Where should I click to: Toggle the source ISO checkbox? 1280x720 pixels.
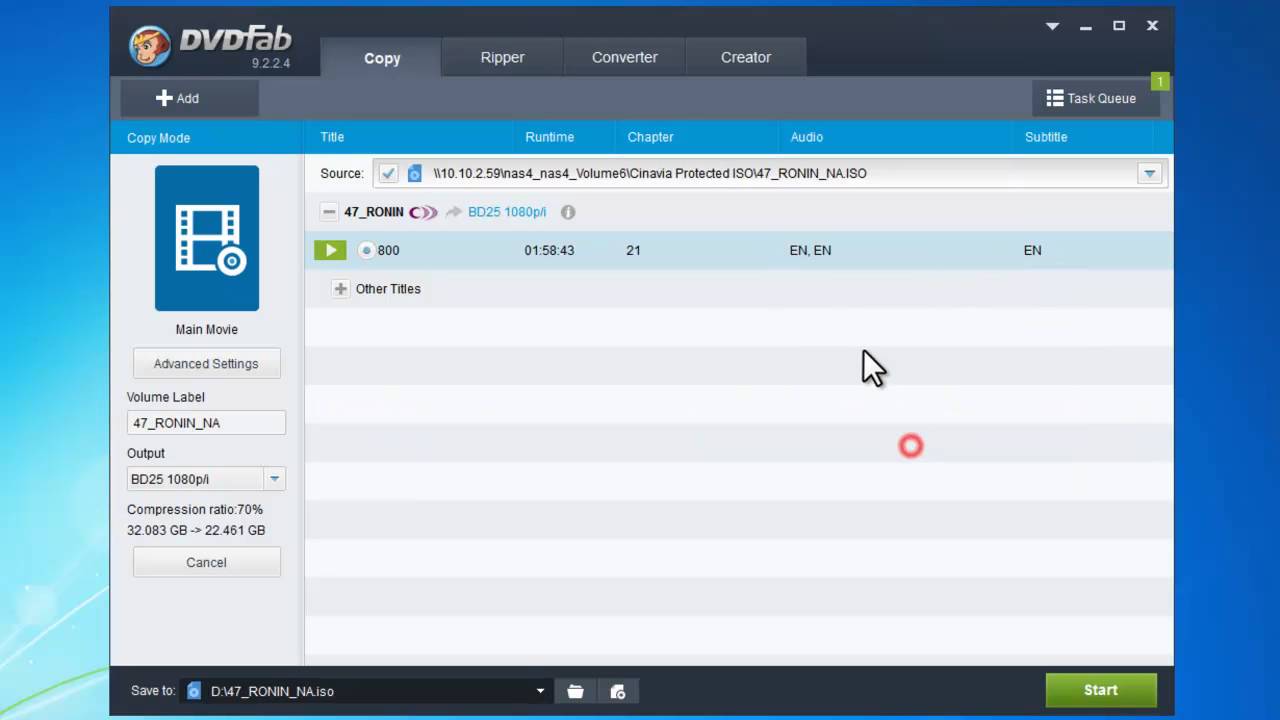pos(388,173)
